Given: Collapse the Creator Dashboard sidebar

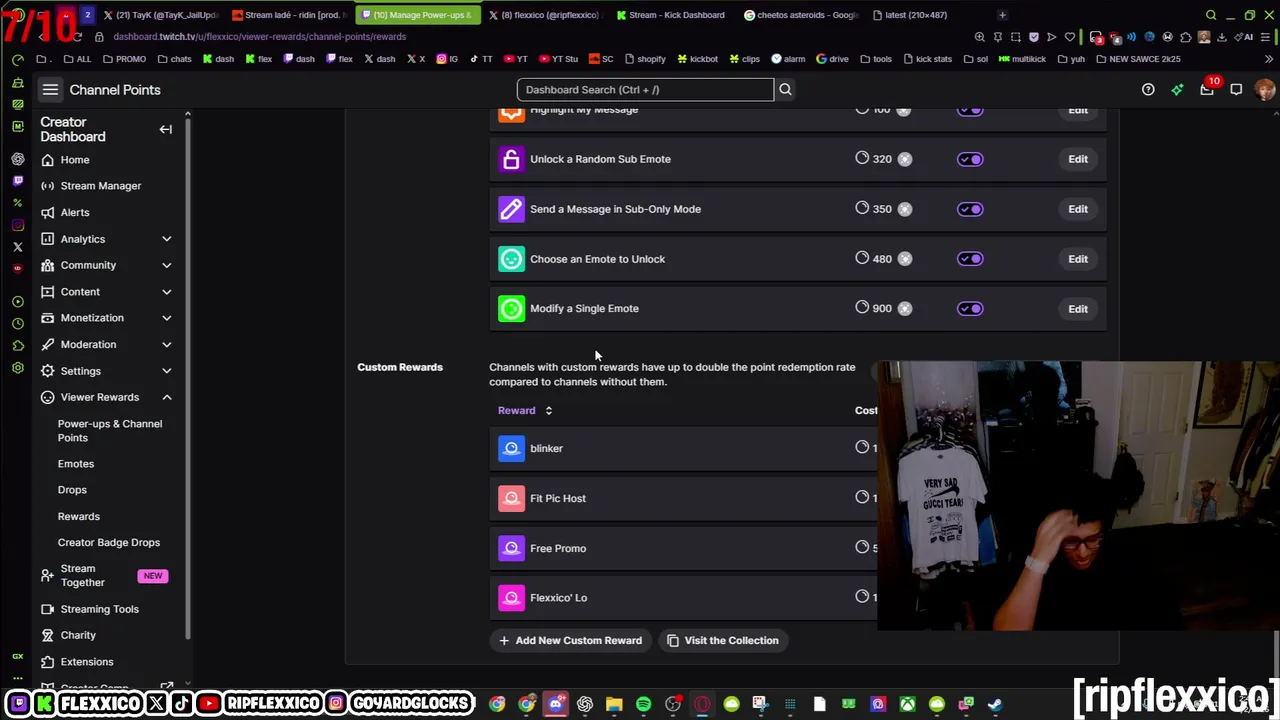Looking at the screenshot, I should pyautogui.click(x=166, y=129).
